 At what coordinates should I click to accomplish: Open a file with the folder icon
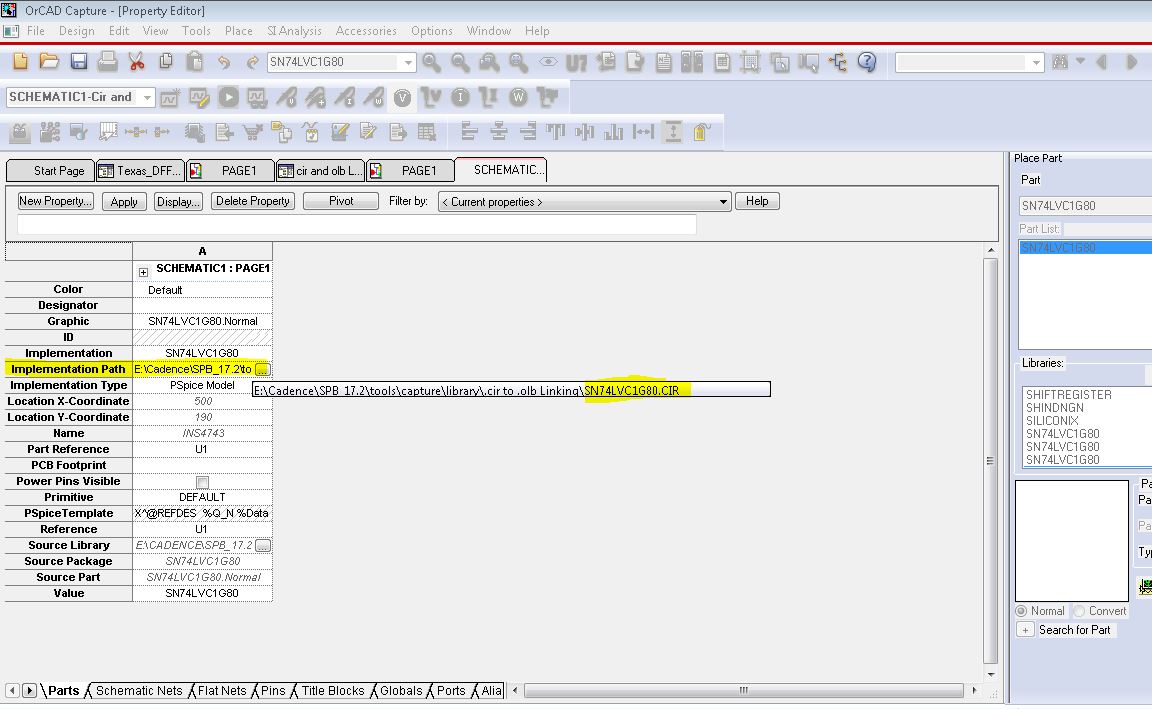(x=49, y=62)
